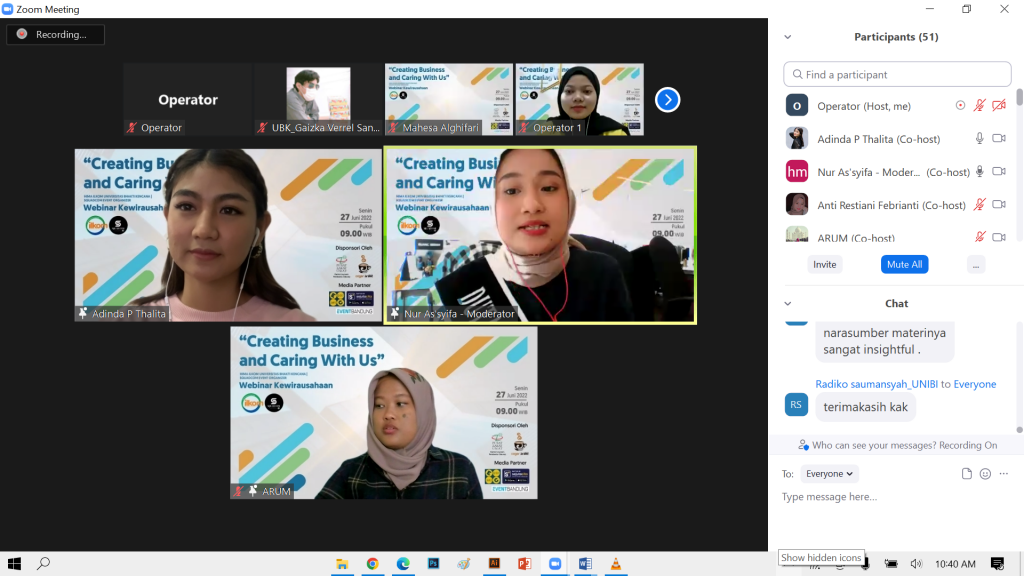Open File Explorer from taskbar

click(x=342, y=564)
